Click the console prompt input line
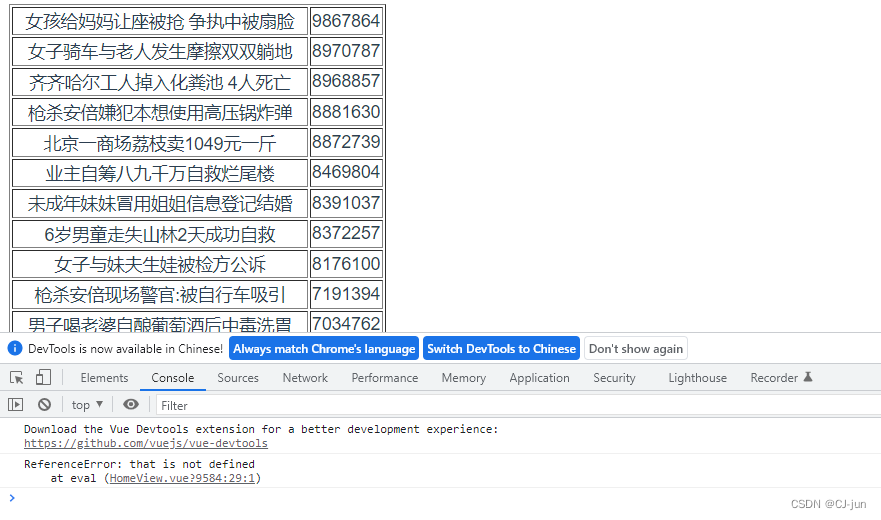The width and height of the screenshot is (881, 520). (x=438, y=498)
